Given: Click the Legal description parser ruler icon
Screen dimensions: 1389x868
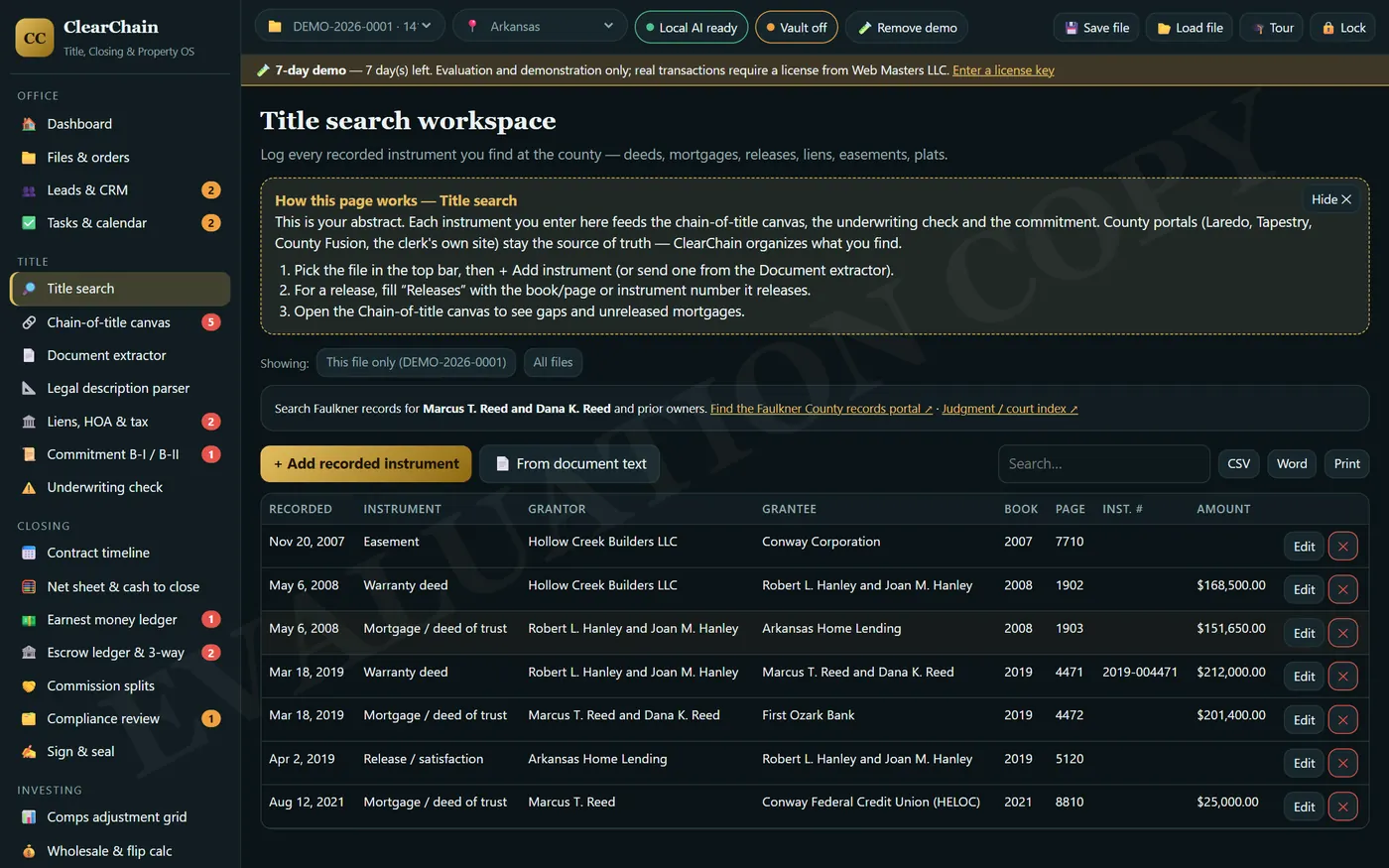Looking at the screenshot, I should tap(29, 389).
